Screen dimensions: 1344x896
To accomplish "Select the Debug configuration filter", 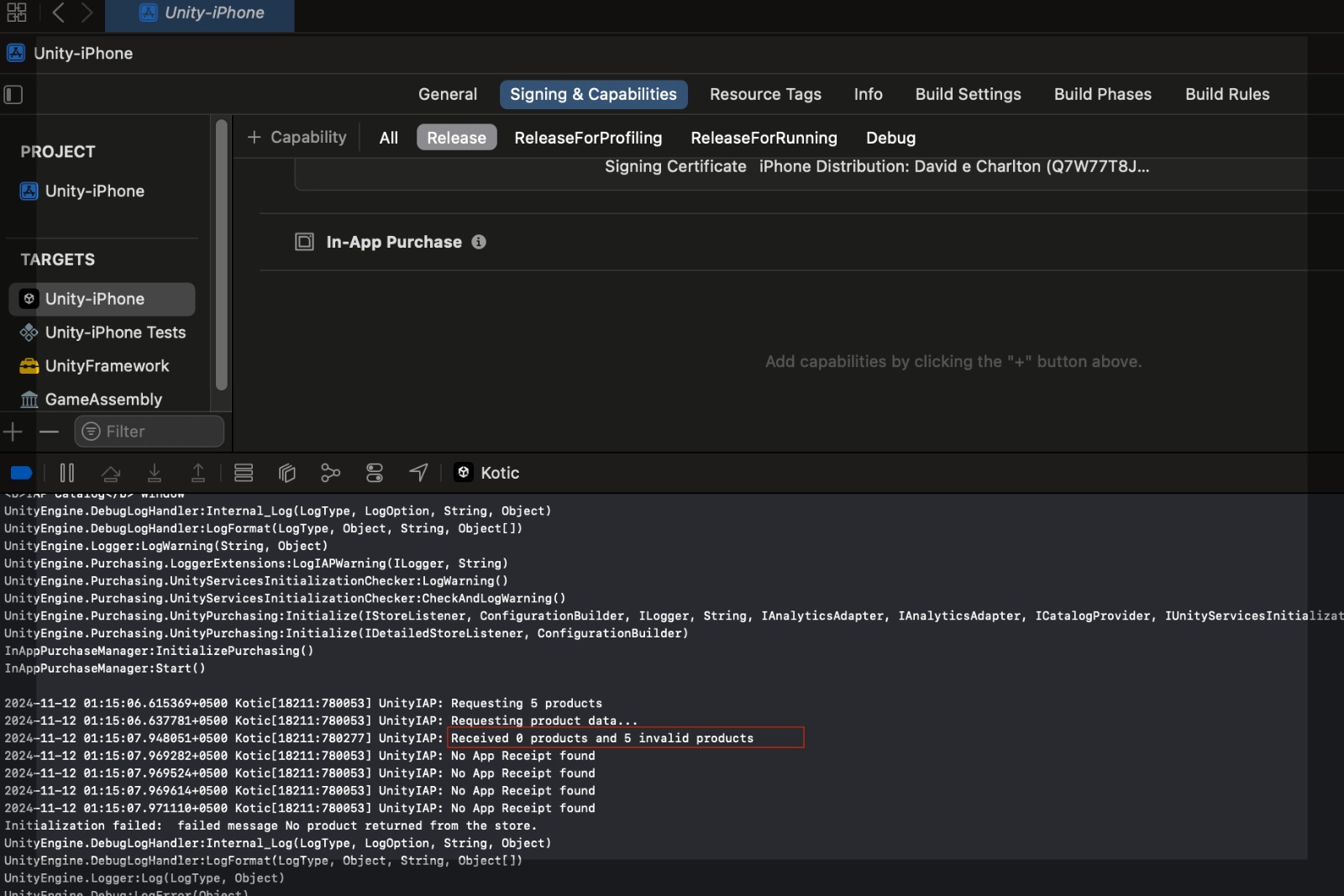I will 890,138.
